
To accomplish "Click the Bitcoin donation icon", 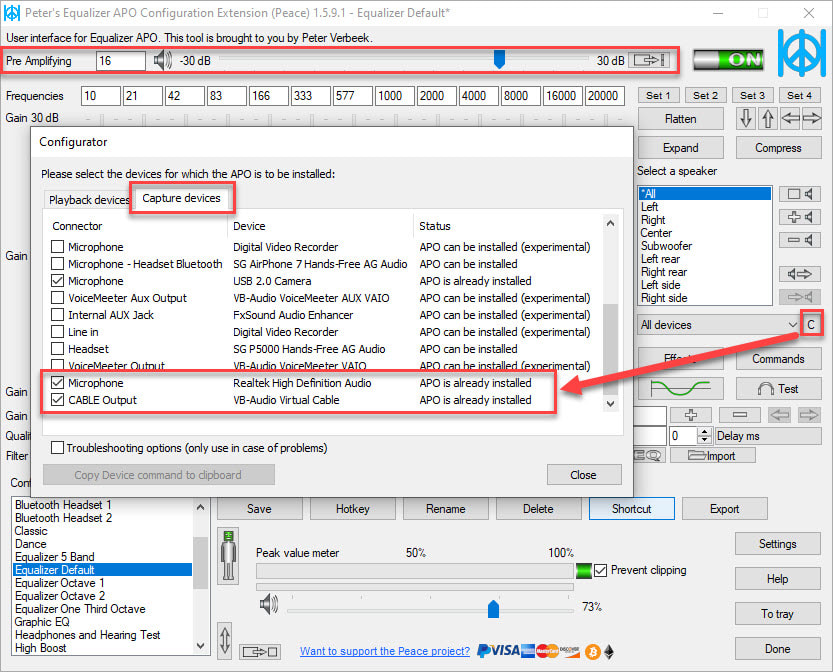I will (592, 652).
